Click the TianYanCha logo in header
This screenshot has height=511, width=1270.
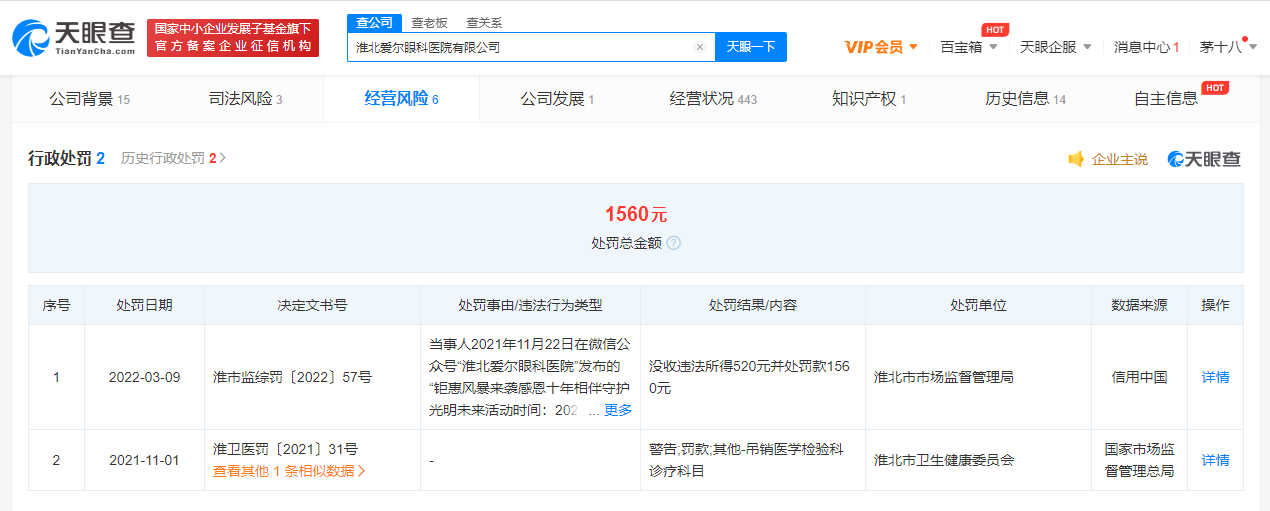74,37
